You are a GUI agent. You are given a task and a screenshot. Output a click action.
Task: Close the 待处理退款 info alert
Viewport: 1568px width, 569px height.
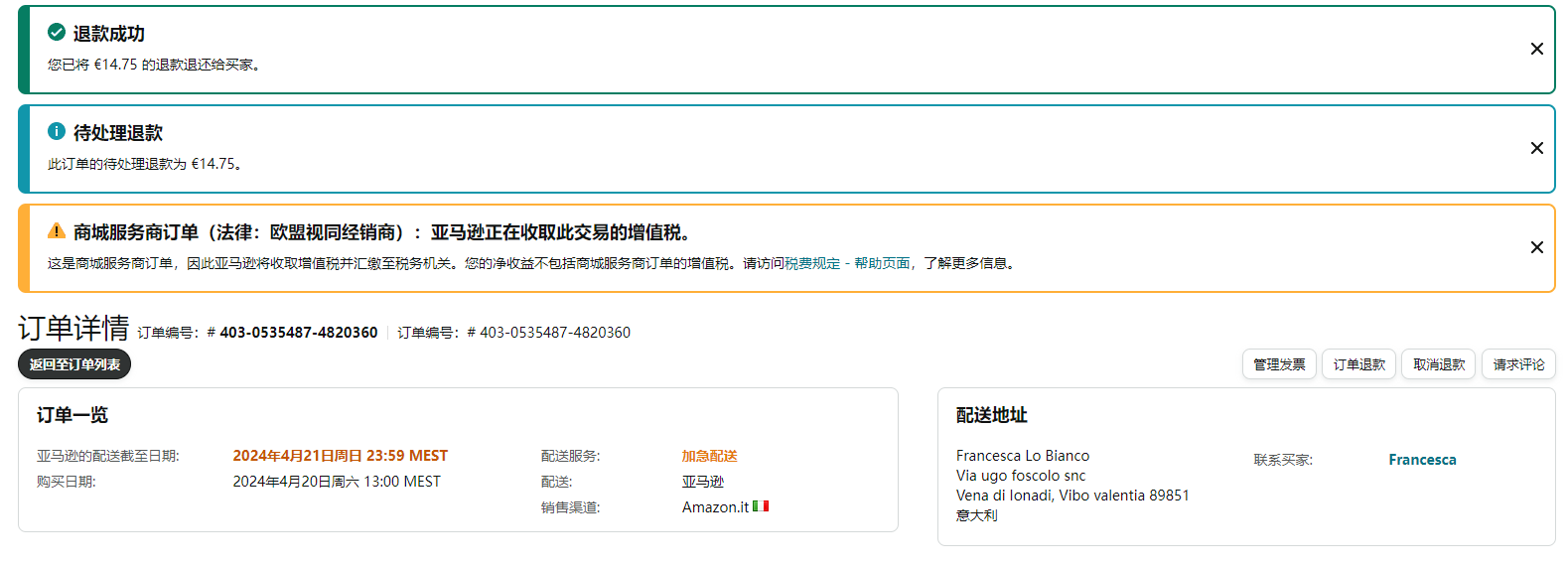(x=1536, y=148)
